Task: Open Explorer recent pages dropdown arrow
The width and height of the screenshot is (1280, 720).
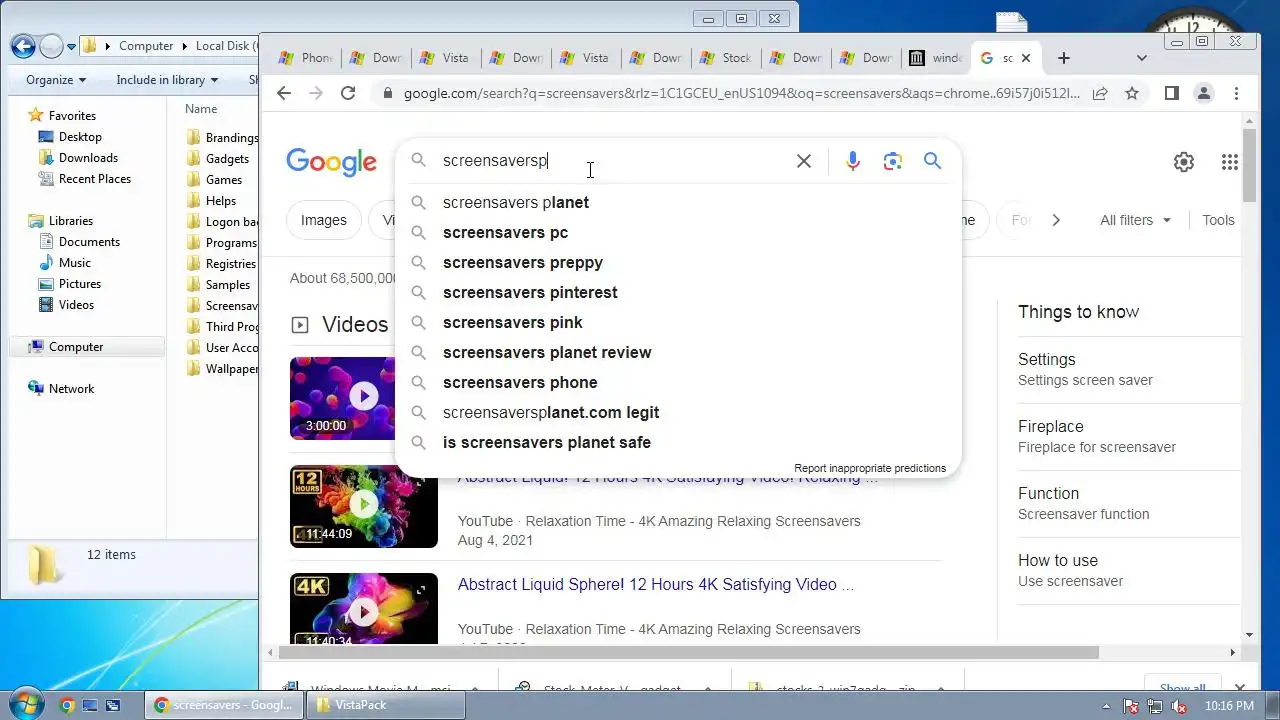Action: pos(72,46)
